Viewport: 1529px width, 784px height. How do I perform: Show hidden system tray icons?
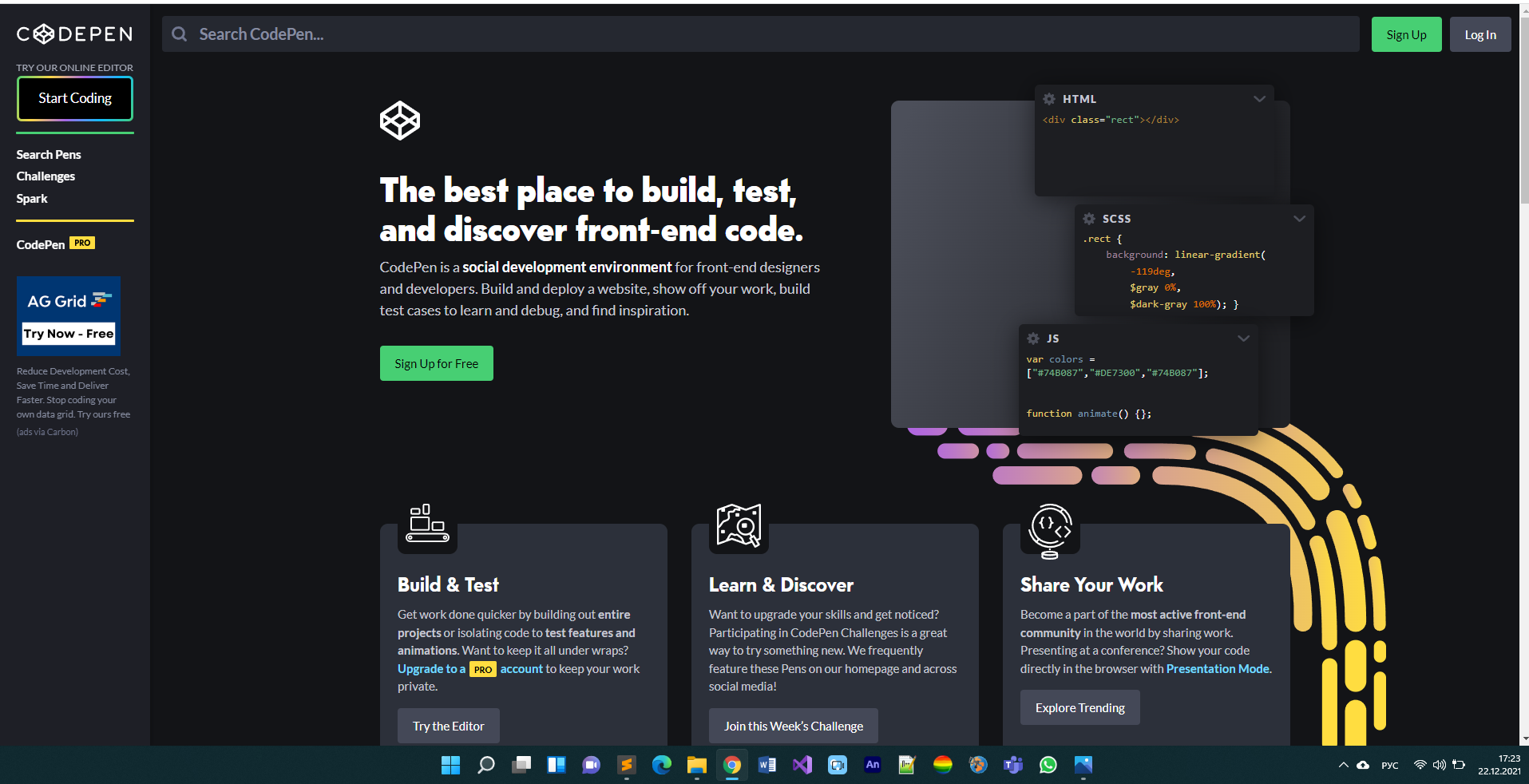pyautogui.click(x=1344, y=765)
